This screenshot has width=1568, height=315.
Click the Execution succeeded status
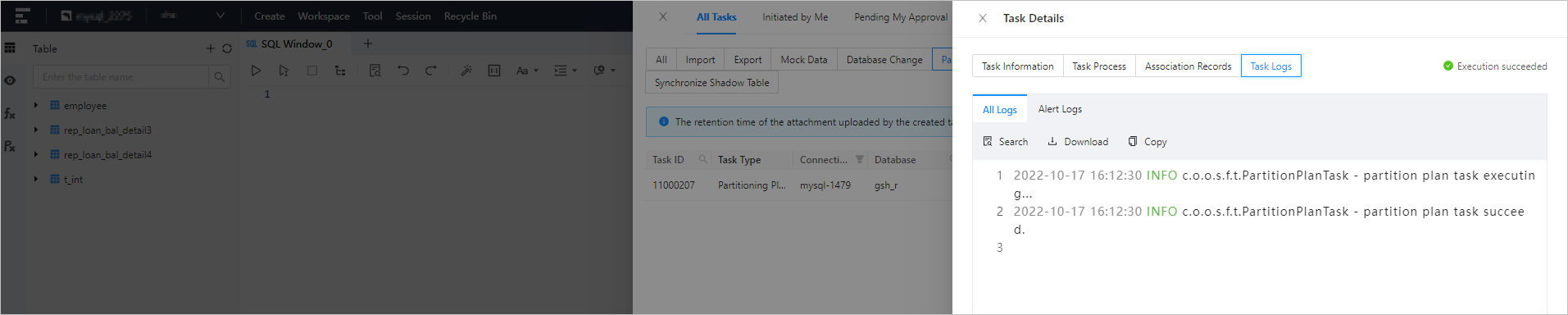(x=1495, y=66)
